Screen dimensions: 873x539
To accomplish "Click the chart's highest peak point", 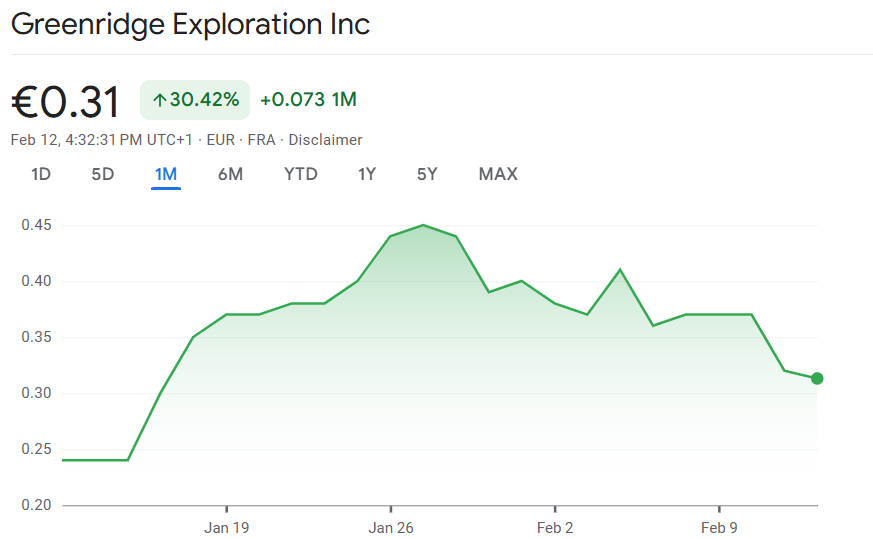I will [x=424, y=225].
